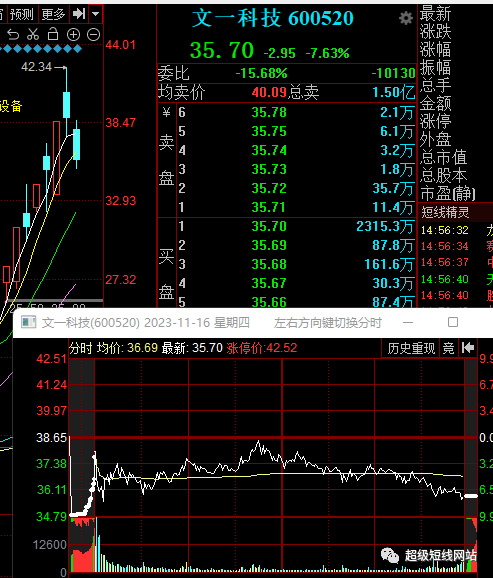Click the window icon of the 分时 popup
The height and width of the screenshot is (578, 493).
29,322
